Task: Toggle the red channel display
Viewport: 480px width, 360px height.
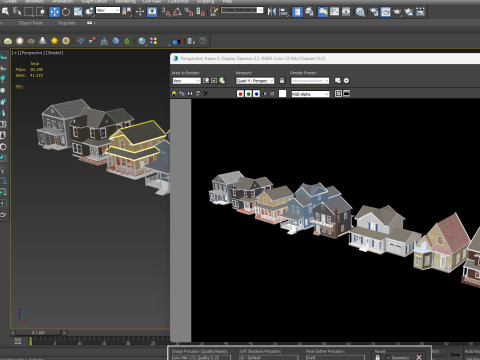Action: coord(240,94)
